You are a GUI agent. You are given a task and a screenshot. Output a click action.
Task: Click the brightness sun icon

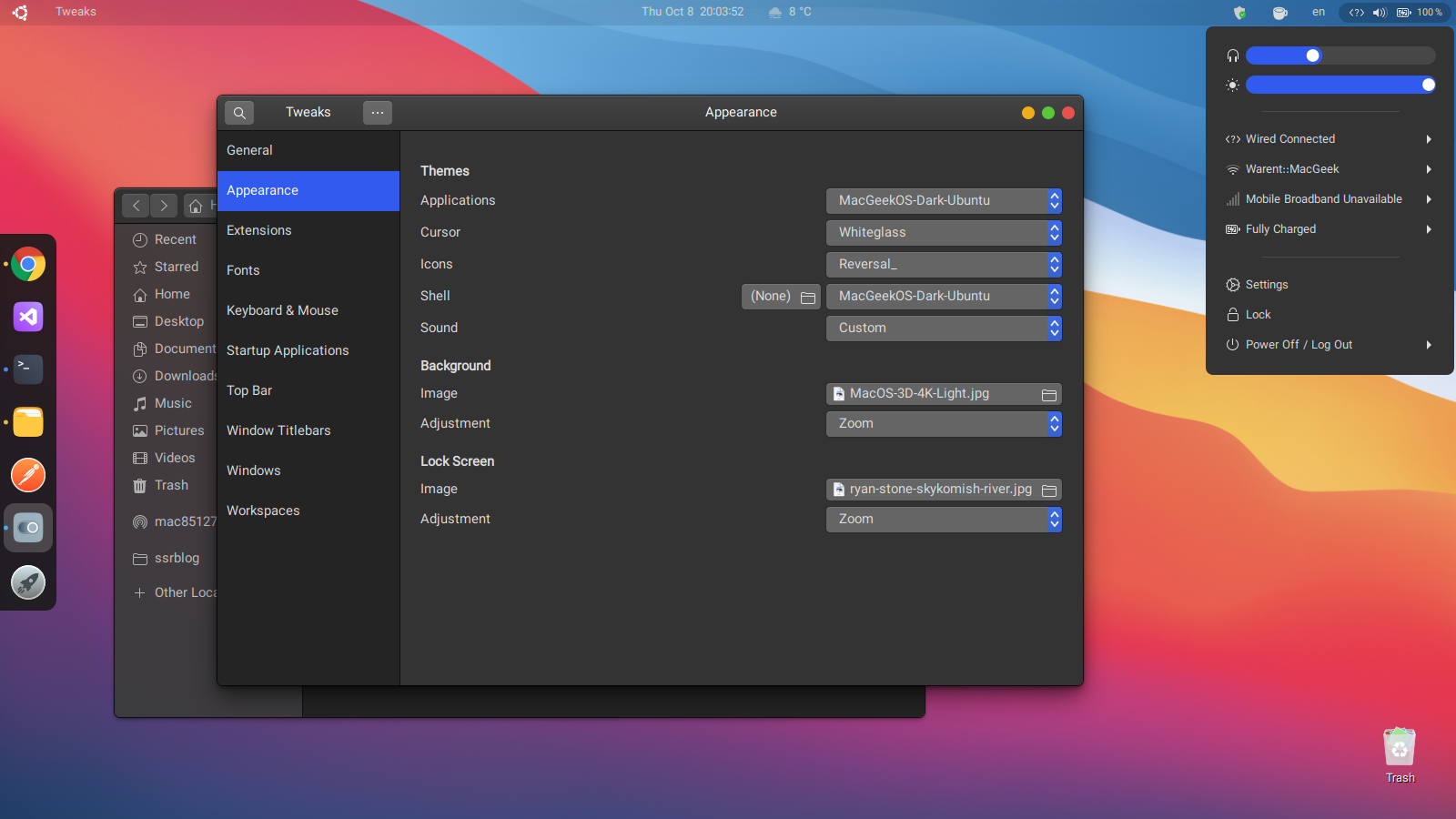coord(1233,85)
